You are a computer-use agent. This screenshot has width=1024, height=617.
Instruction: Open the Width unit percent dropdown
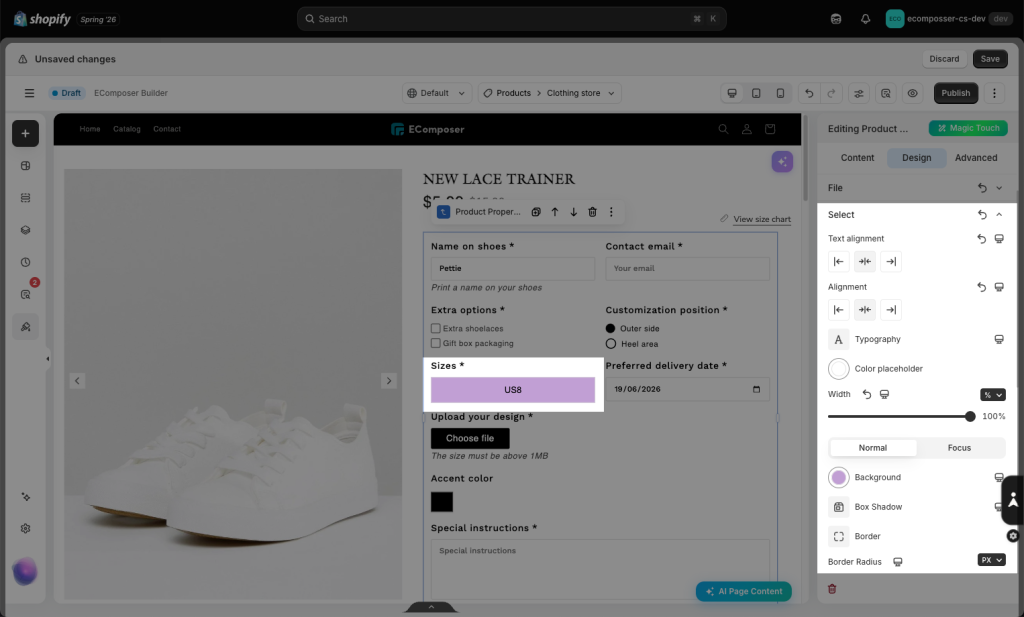coord(993,394)
